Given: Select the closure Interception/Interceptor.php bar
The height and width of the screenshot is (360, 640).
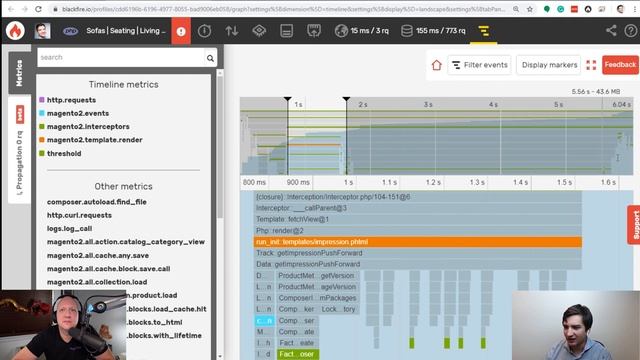Looking at the screenshot, I should (x=418, y=197).
